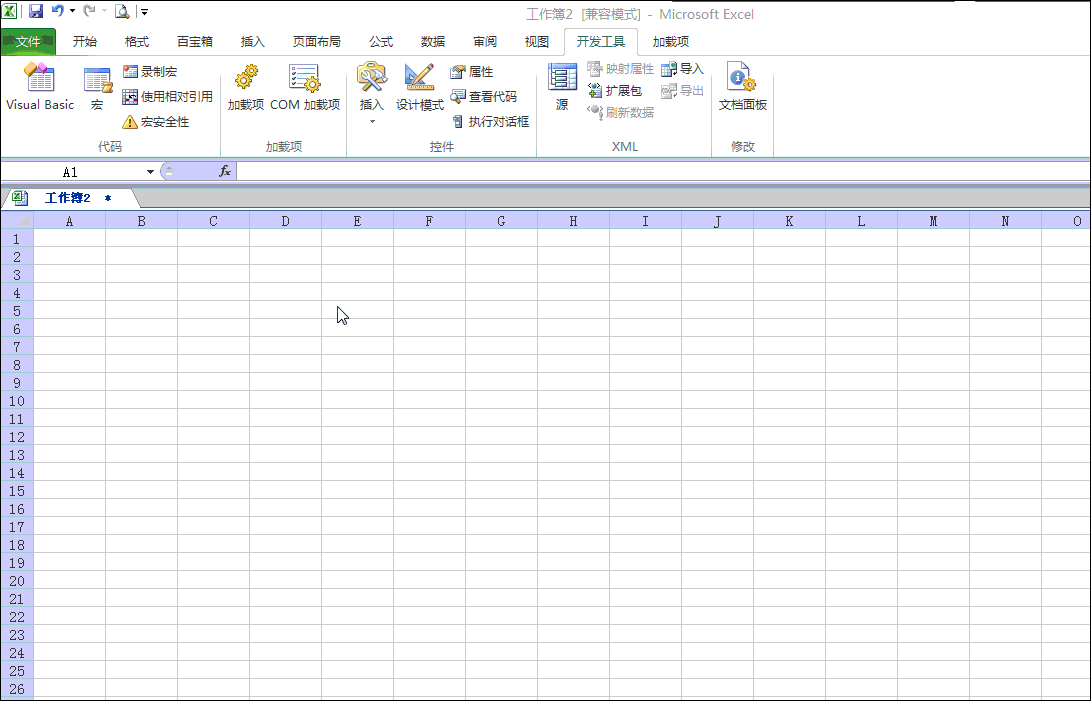Click 导入 to import XML data
This screenshot has width=1091, height=701.
click(x=685, y=68)
